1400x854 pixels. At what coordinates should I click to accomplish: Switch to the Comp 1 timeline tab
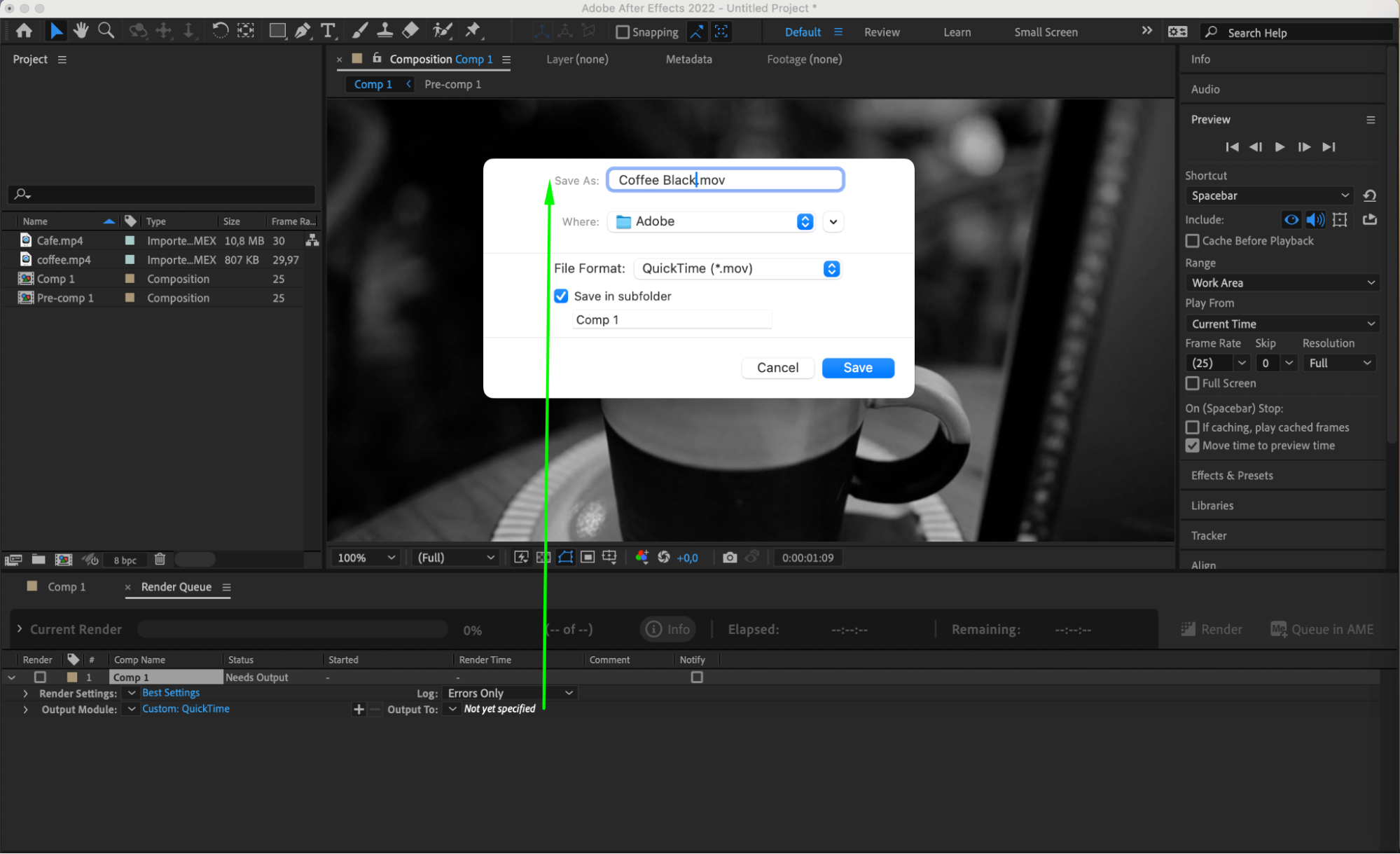tap(66, 587)
